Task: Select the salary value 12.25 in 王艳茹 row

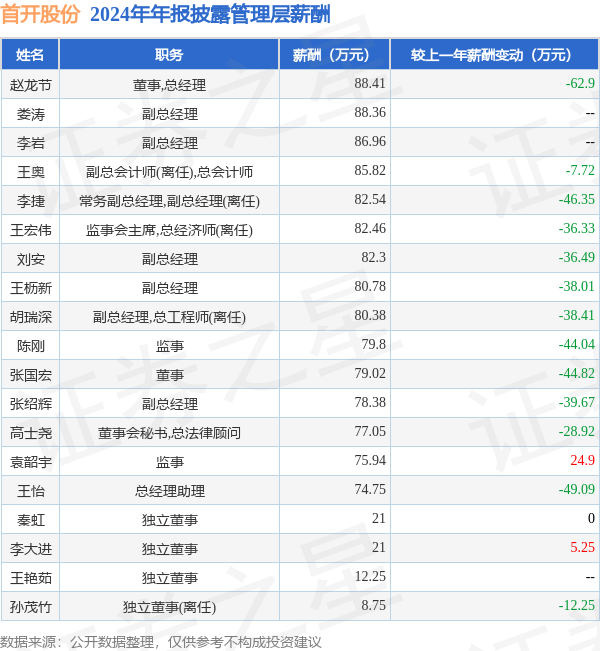Action: point(370,576)
